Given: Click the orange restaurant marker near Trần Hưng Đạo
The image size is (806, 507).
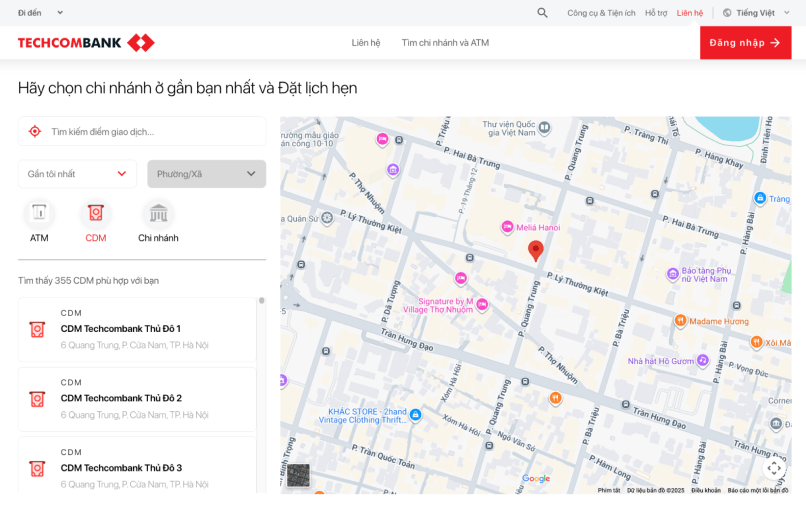Looking at the screenshot, I should (x=555, y=397).
